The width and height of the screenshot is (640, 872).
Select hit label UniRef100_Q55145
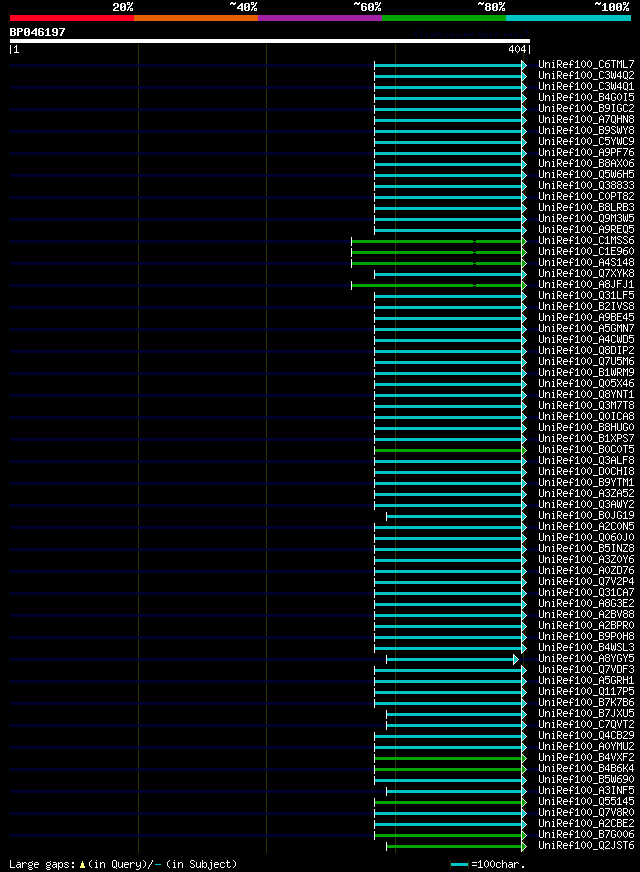[x=586, y=802]
